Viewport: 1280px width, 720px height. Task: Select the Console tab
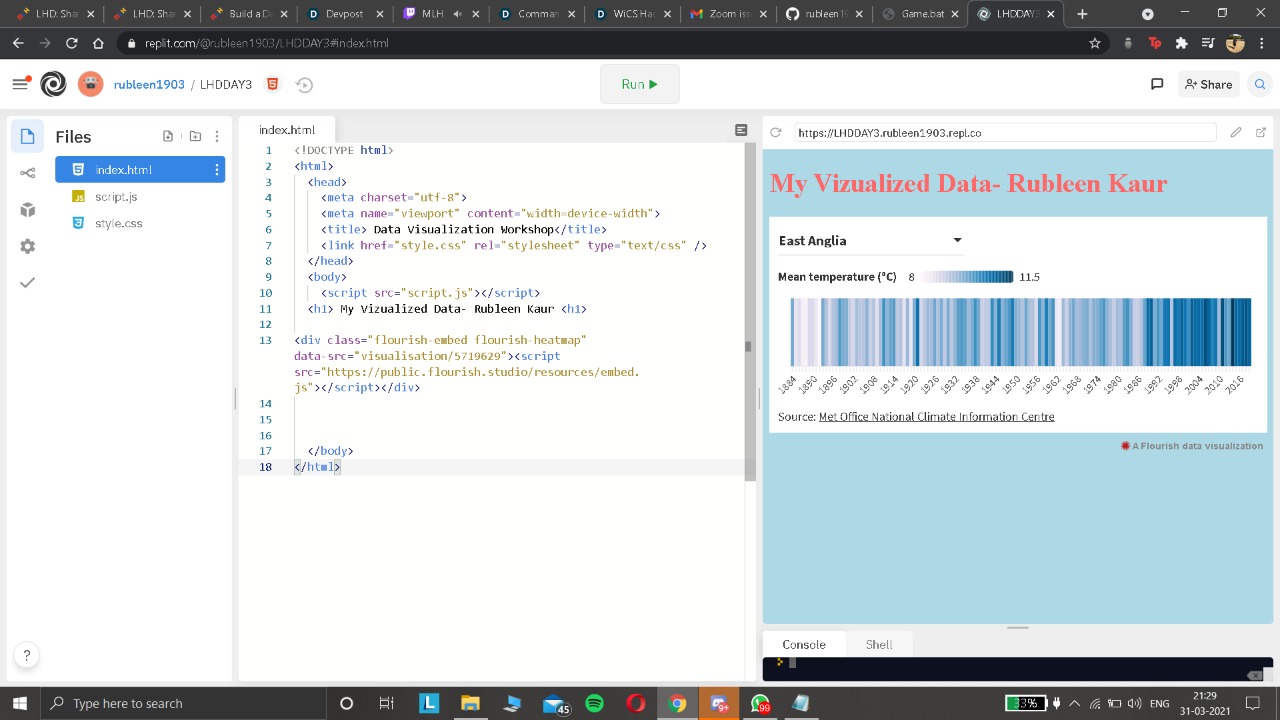coord(803,644)
